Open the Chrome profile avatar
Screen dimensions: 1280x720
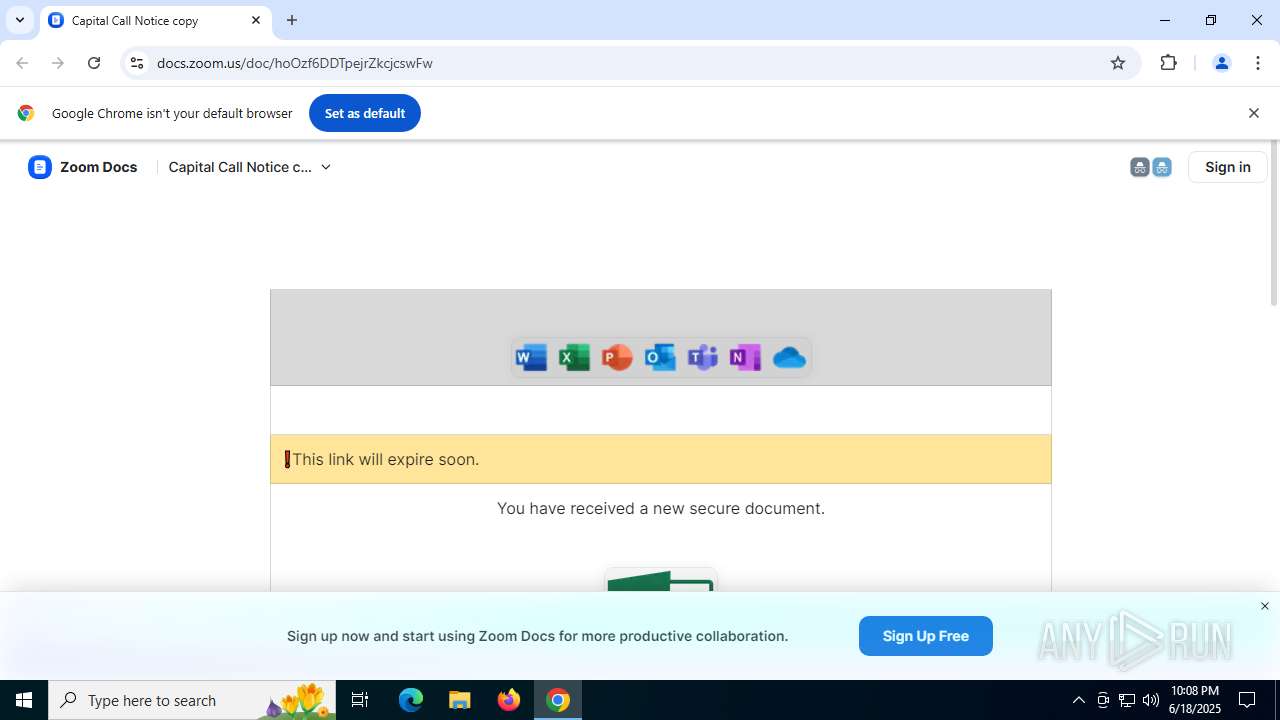click(x=1221, y=63)
